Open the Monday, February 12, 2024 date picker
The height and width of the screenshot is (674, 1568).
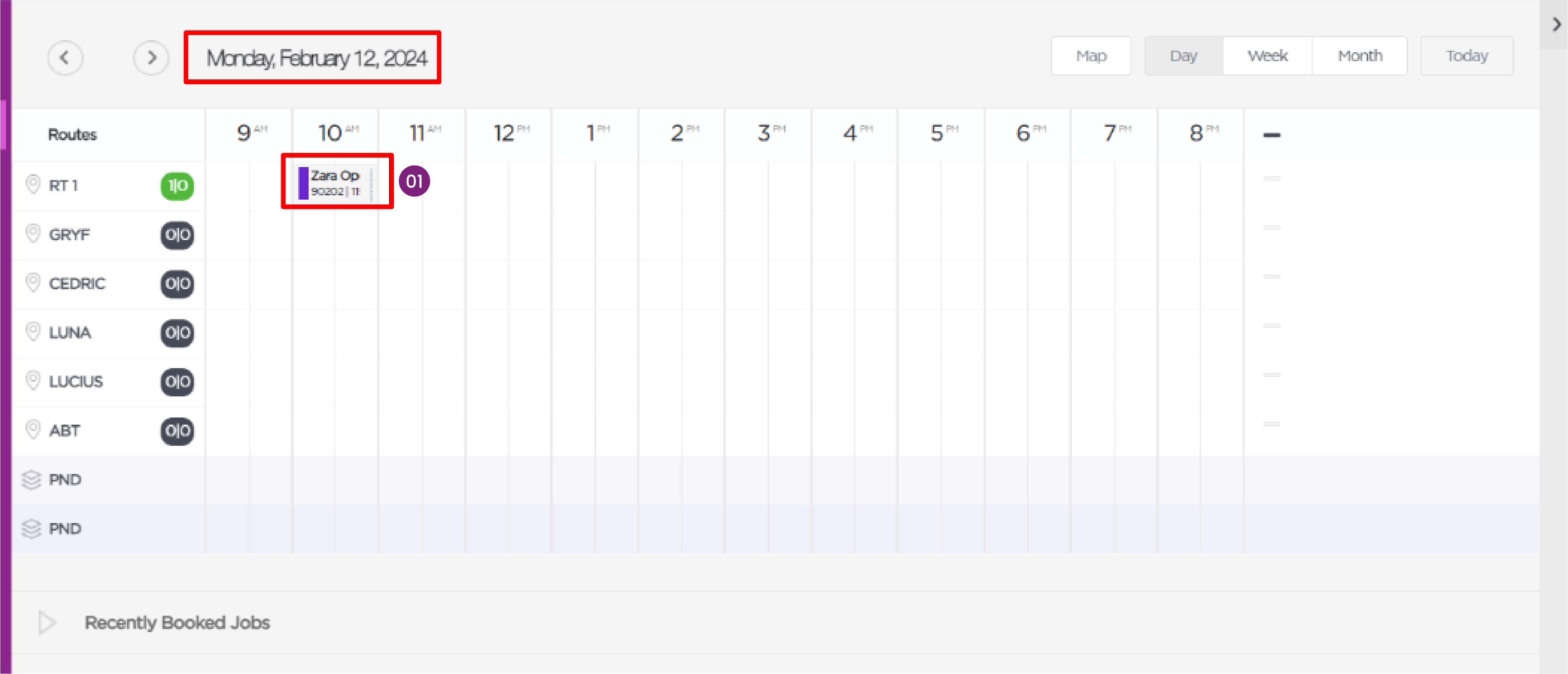(x=316, y=58)
